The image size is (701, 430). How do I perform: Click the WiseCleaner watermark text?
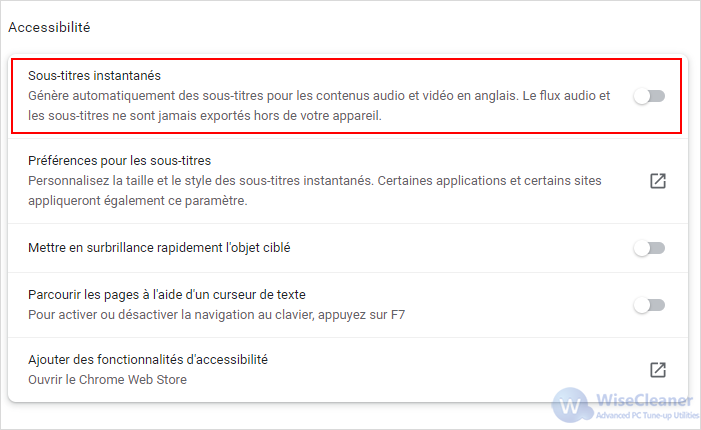tap(644, 400)
